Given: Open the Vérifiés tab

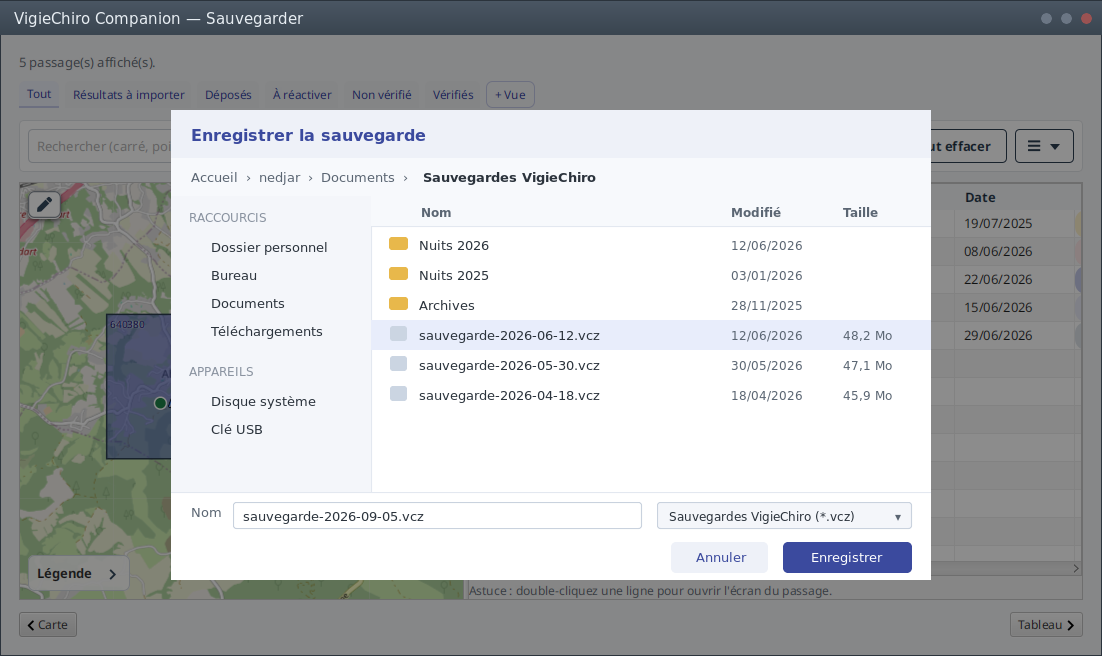Looking at the screenshot, I should [x=453, y=95].
